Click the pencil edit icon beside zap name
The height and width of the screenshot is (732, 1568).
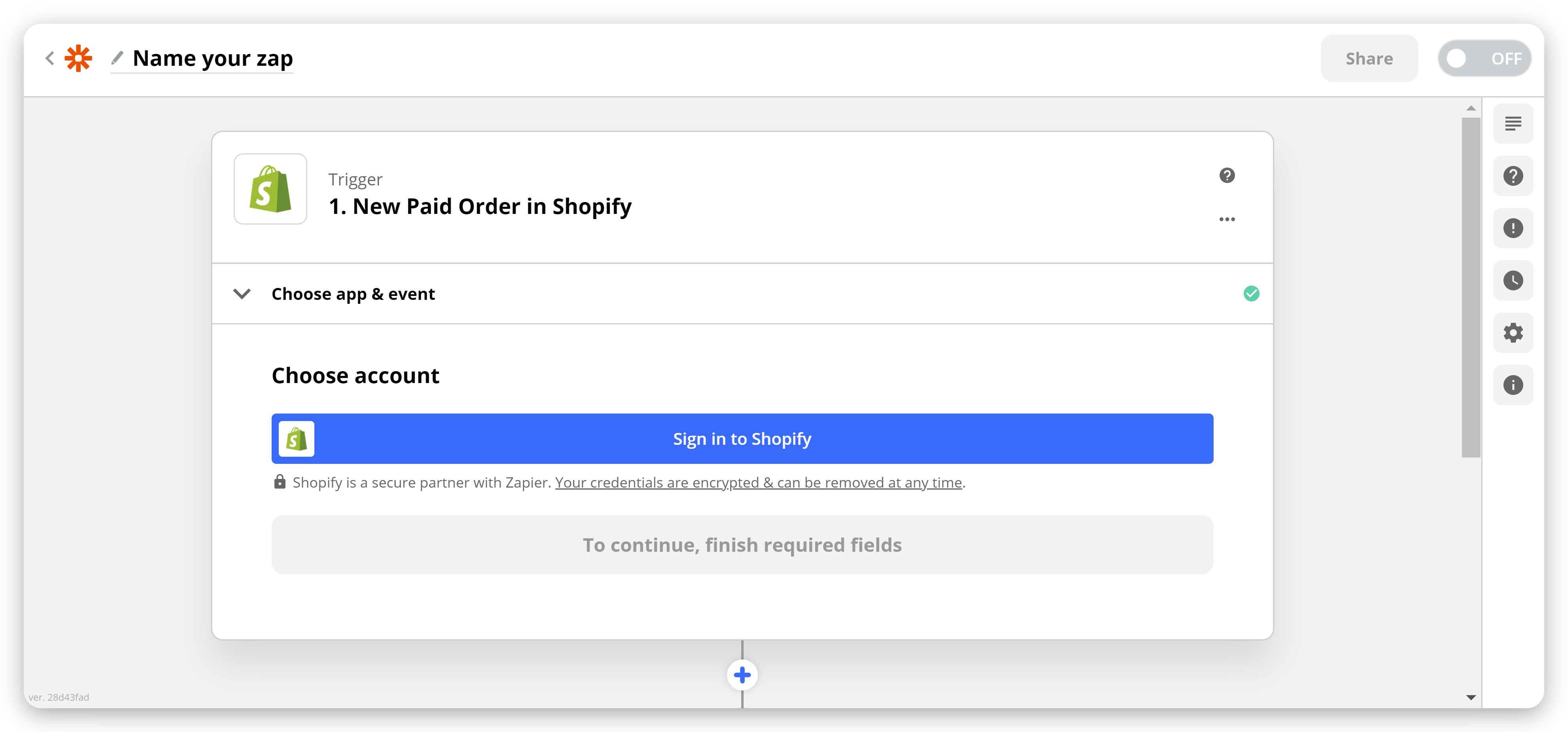[x=117, y=58]
